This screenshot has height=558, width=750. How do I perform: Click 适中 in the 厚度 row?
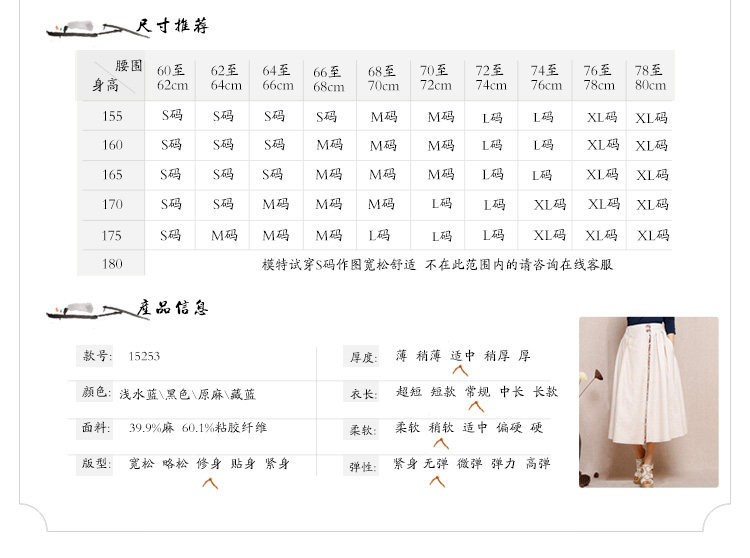click(463, 356)
